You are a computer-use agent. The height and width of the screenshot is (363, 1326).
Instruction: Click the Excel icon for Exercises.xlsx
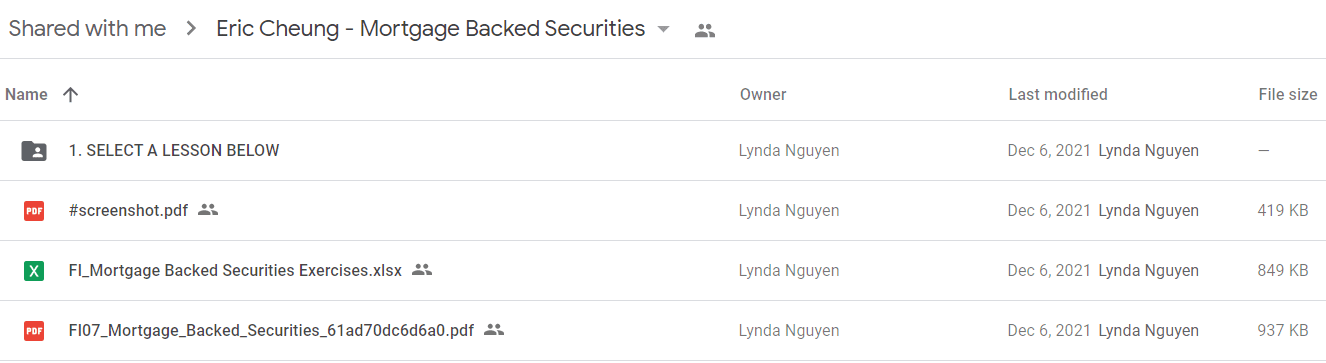pos(34,271)
